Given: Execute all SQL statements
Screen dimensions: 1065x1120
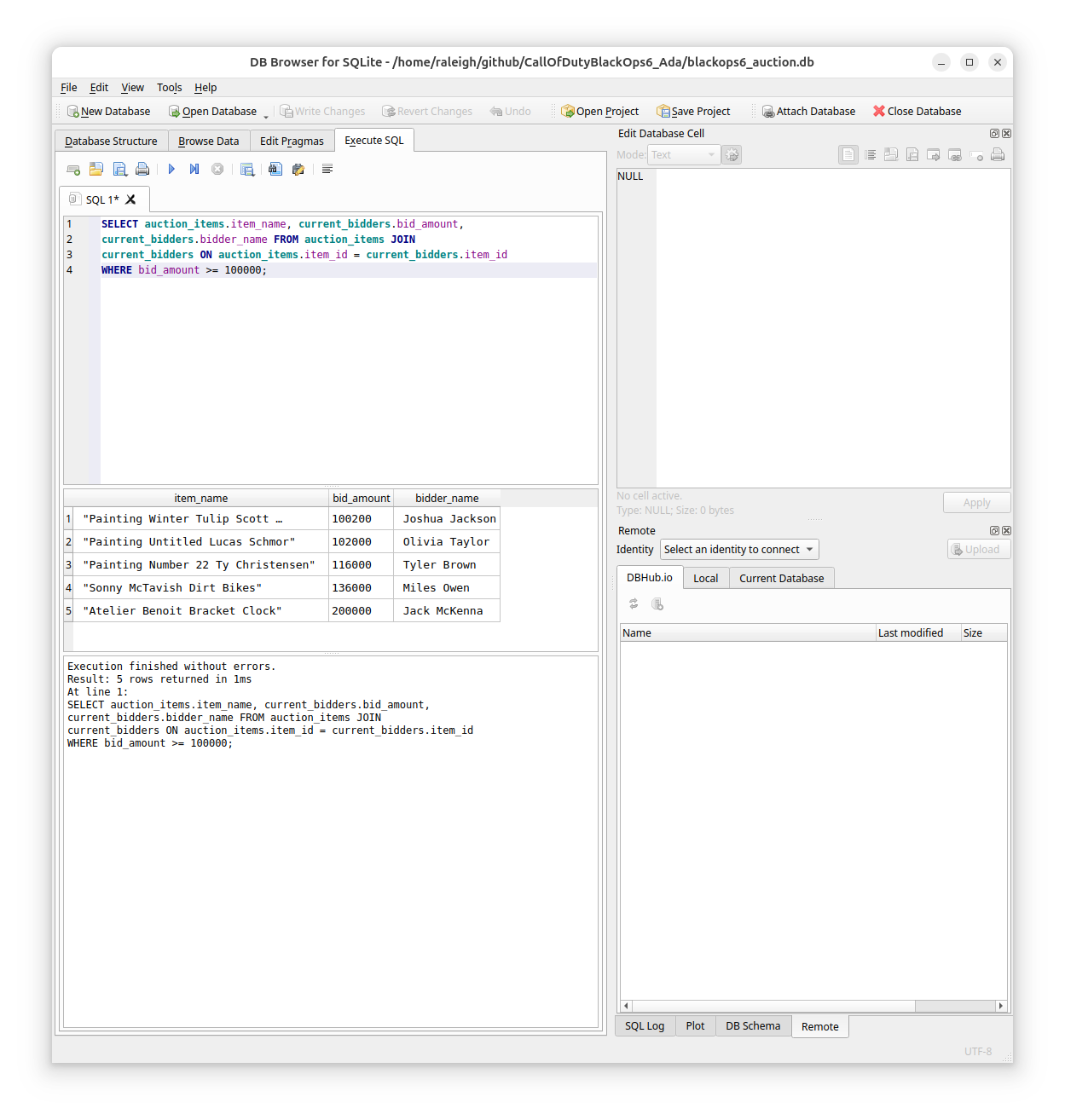Looking at the screenshot, I should (x=171, y=169).
